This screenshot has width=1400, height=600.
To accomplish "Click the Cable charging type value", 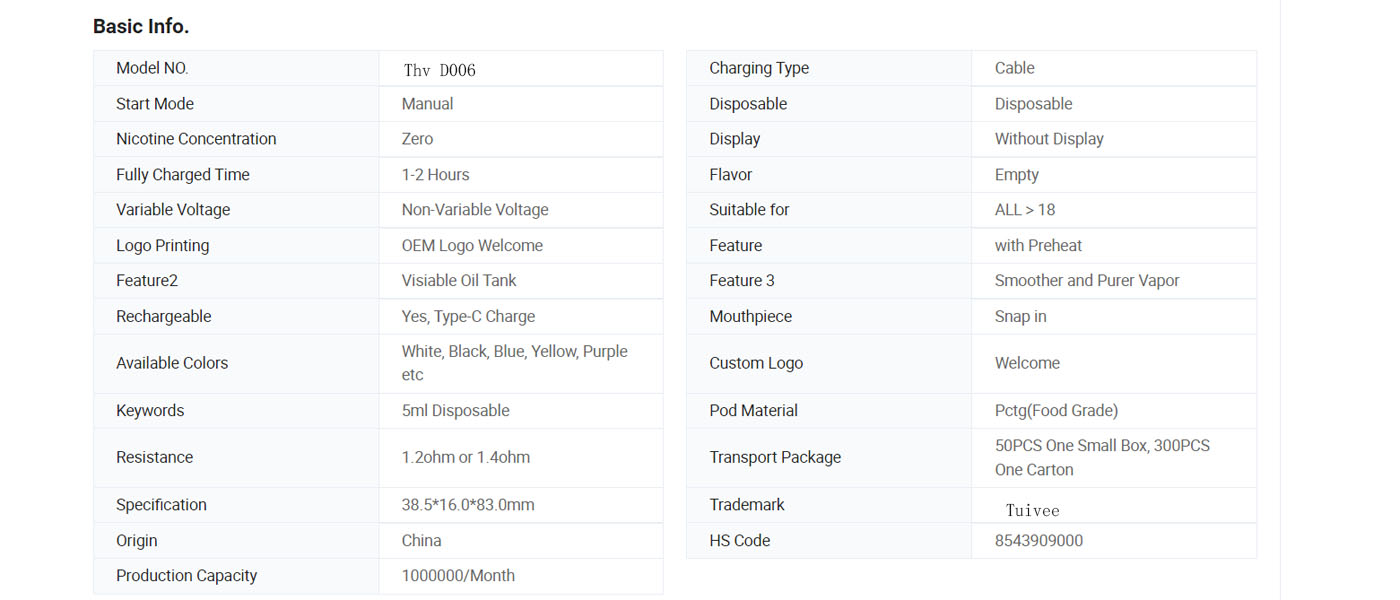I will tap(1014, 69).
